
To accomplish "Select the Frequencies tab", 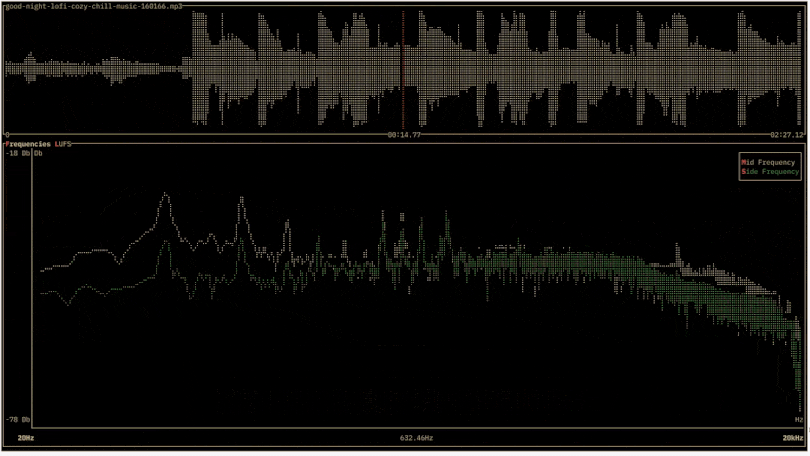I will tap(28, 144).
